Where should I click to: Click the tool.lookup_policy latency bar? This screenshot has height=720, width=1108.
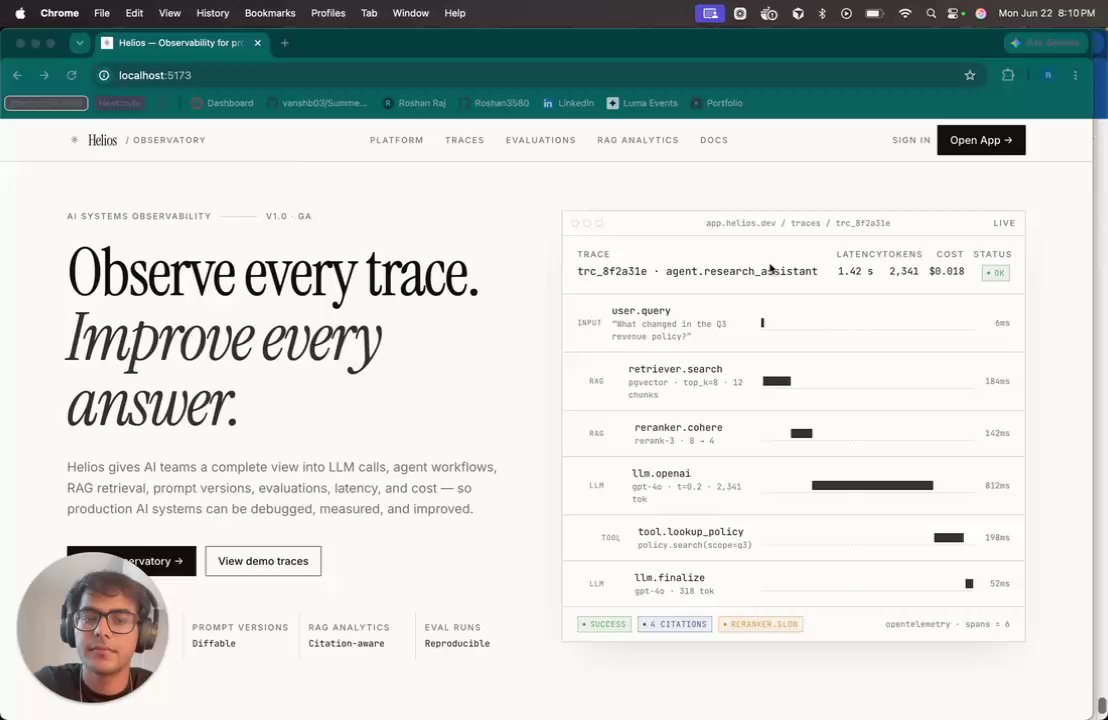(x=948, y=538)
